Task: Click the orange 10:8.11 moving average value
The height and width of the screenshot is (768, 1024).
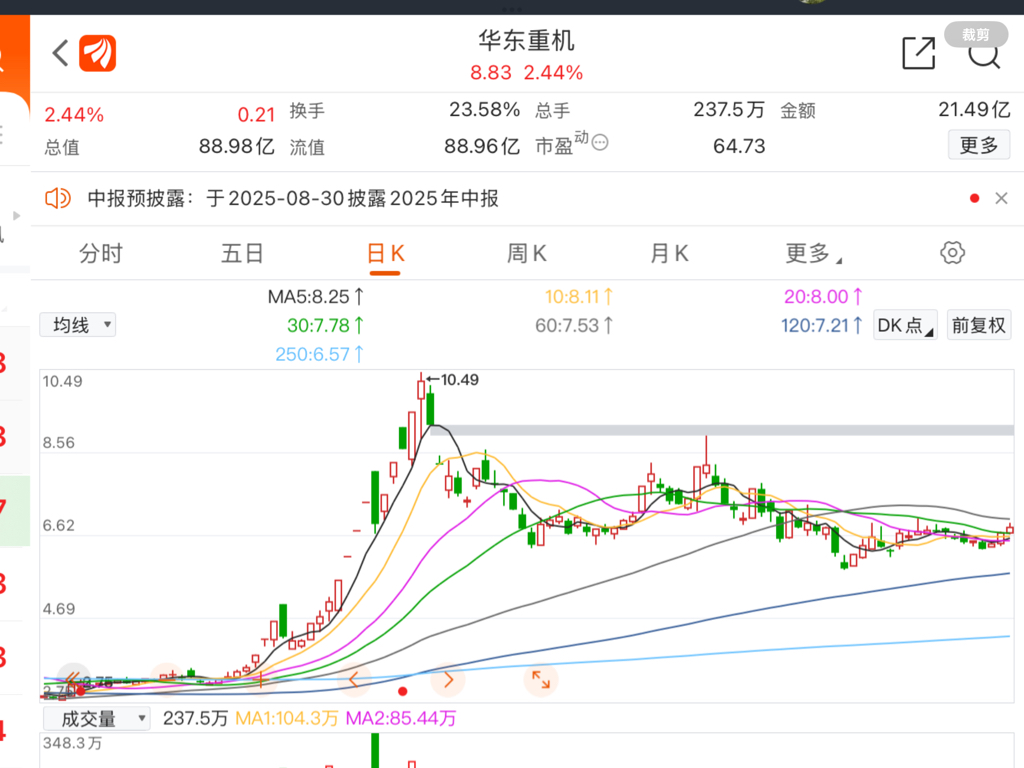Action: (579, 296)
